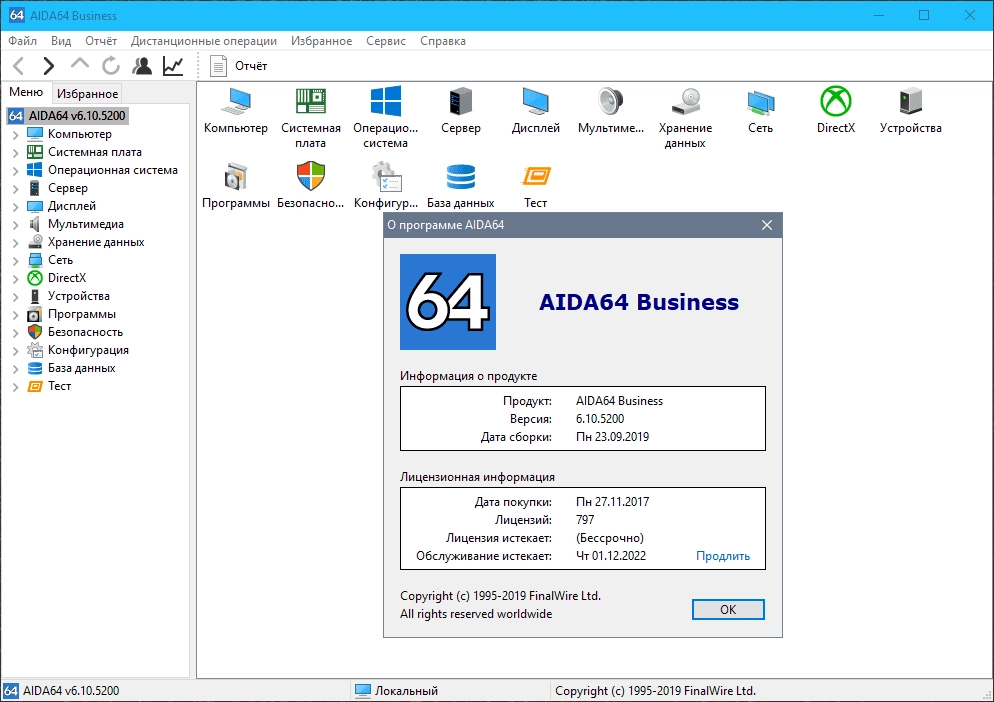Open the user management toolbar icon

[x=142, y=65]
